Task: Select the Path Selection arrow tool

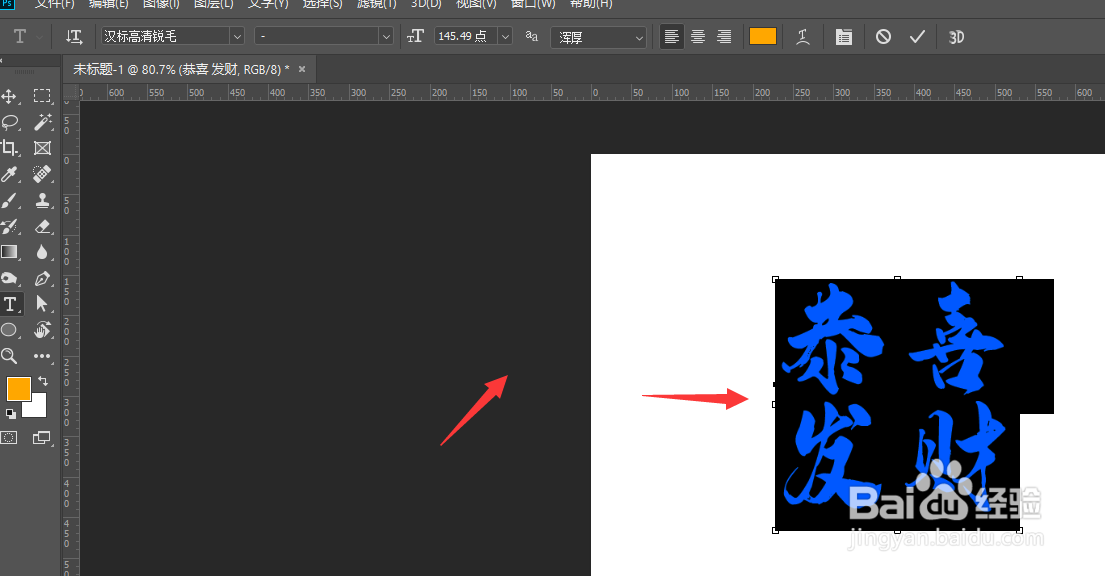Action: click(x=42, y=304)
